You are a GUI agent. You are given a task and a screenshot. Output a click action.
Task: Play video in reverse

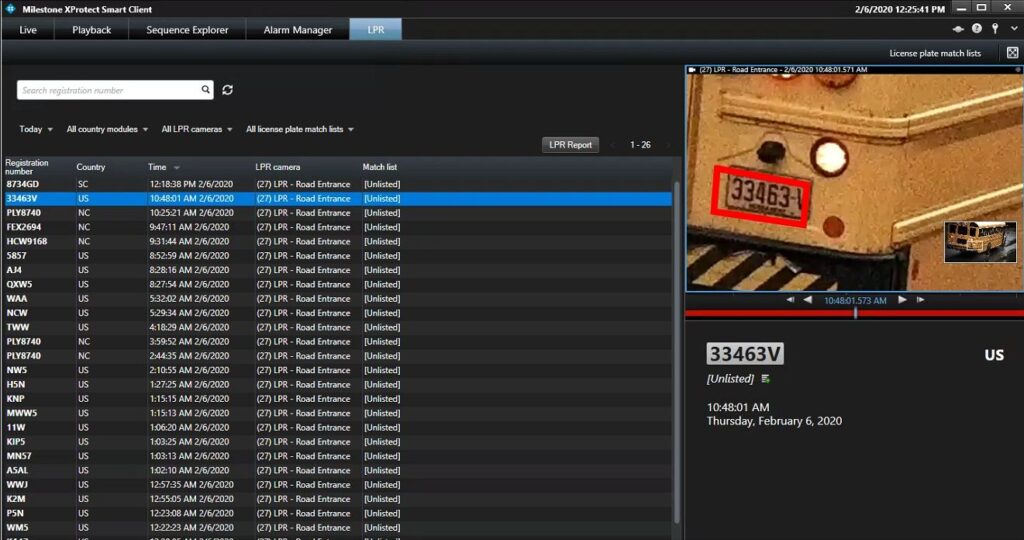[x=808, y=300]
